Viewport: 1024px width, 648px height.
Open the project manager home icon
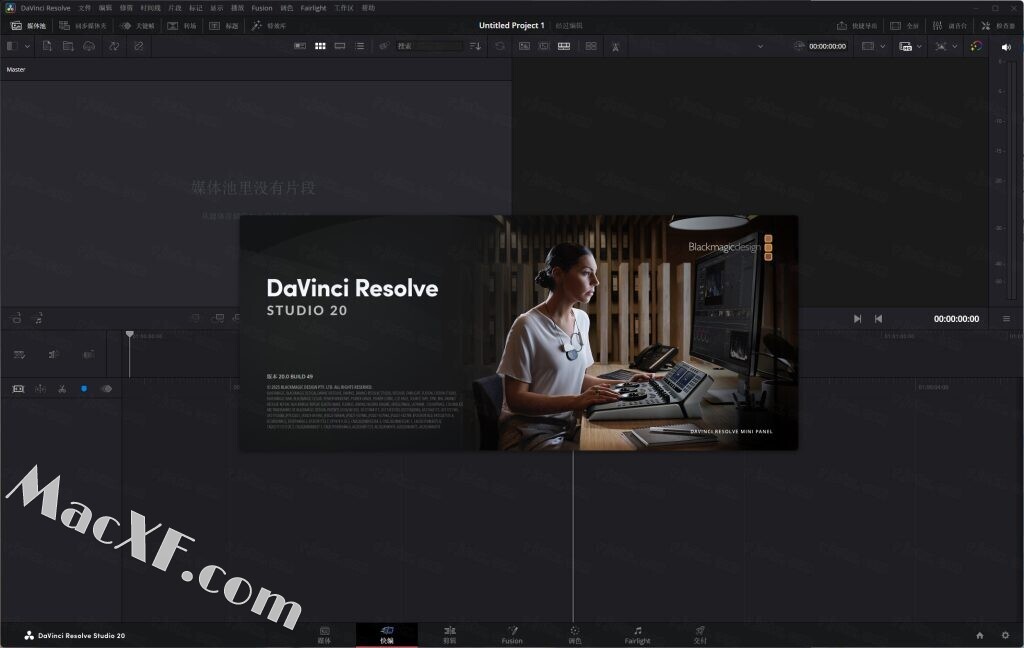click(x=980, y=635)
